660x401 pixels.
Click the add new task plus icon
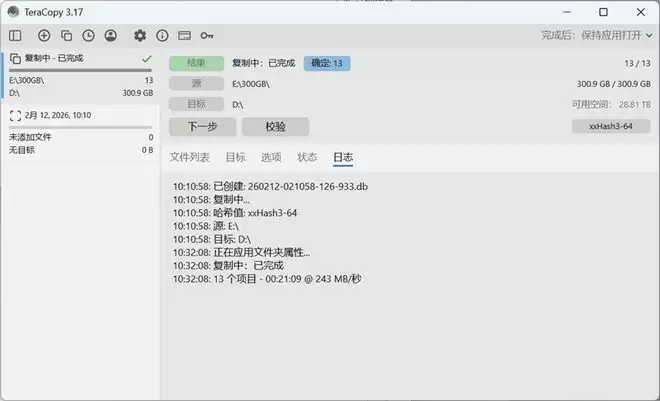(x=44, y=36)
